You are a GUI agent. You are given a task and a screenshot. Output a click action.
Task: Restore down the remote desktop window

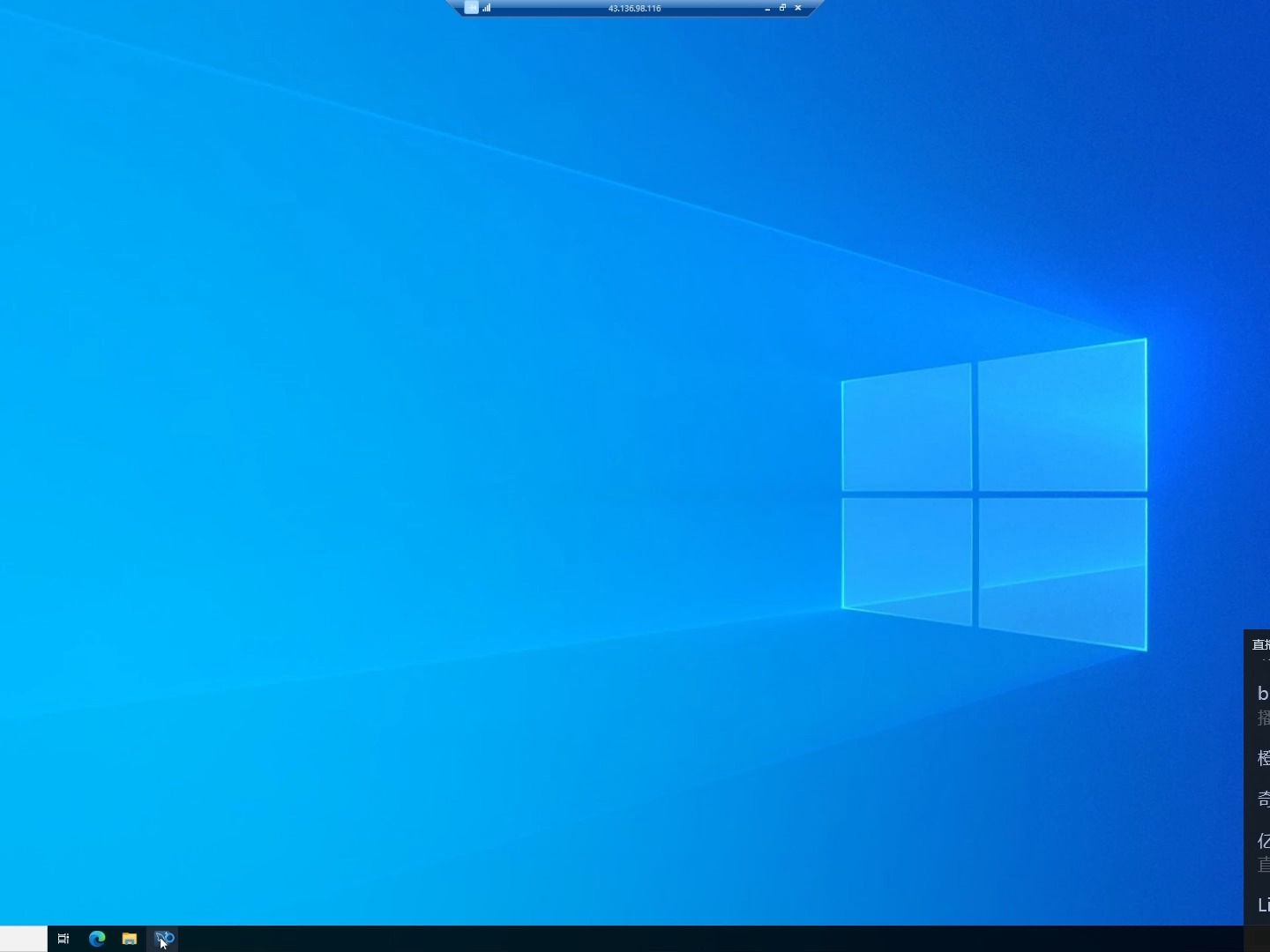point(782,8)
